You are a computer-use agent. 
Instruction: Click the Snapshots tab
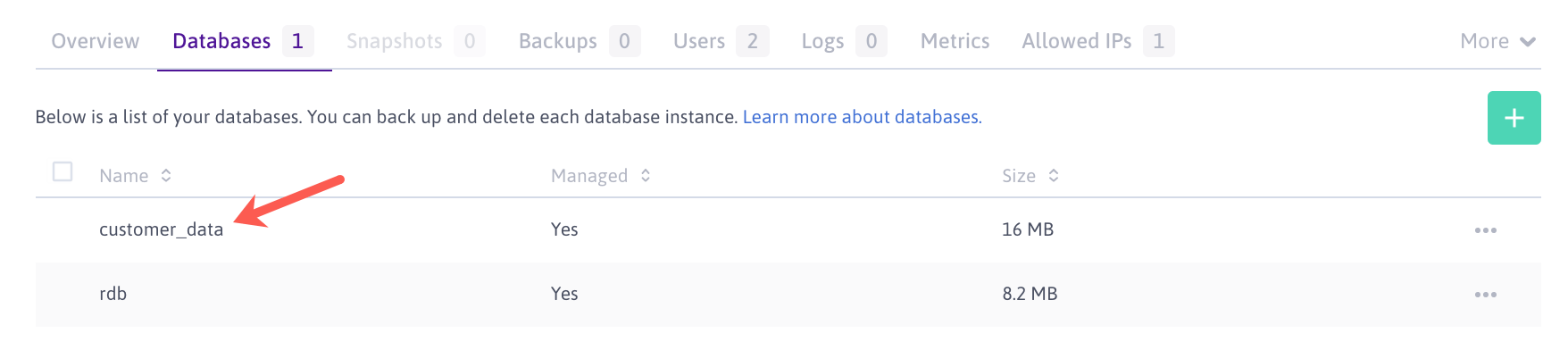(415, 41)
